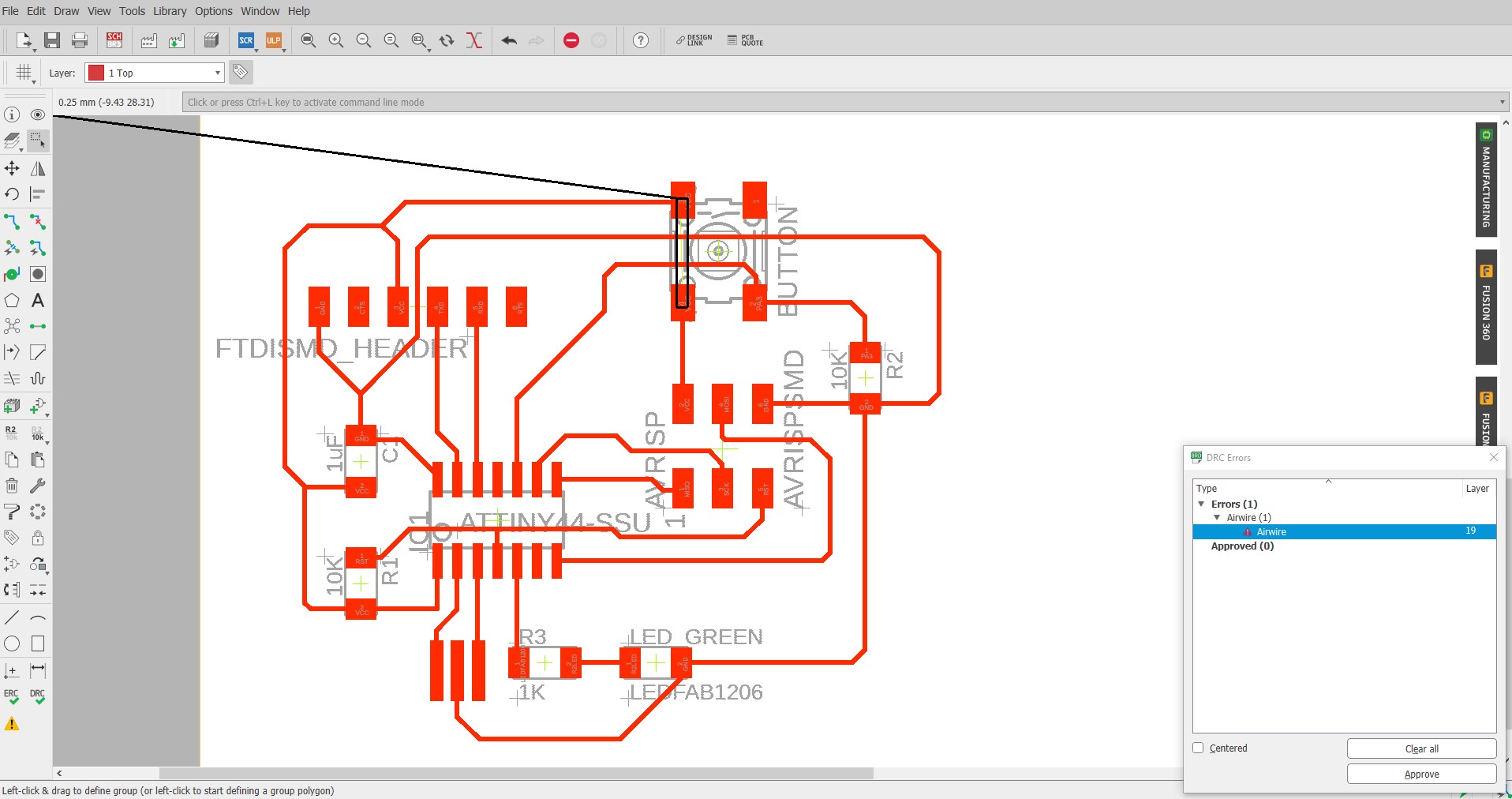This screenshot has height=799, width=1512.
Task: Open the command line history dropdown arrow
Action: click(x=1502, y=102)
